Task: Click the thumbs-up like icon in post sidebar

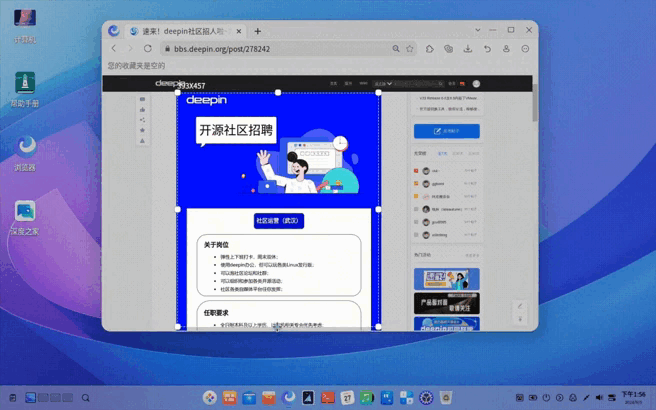Action: click(142, 110)
